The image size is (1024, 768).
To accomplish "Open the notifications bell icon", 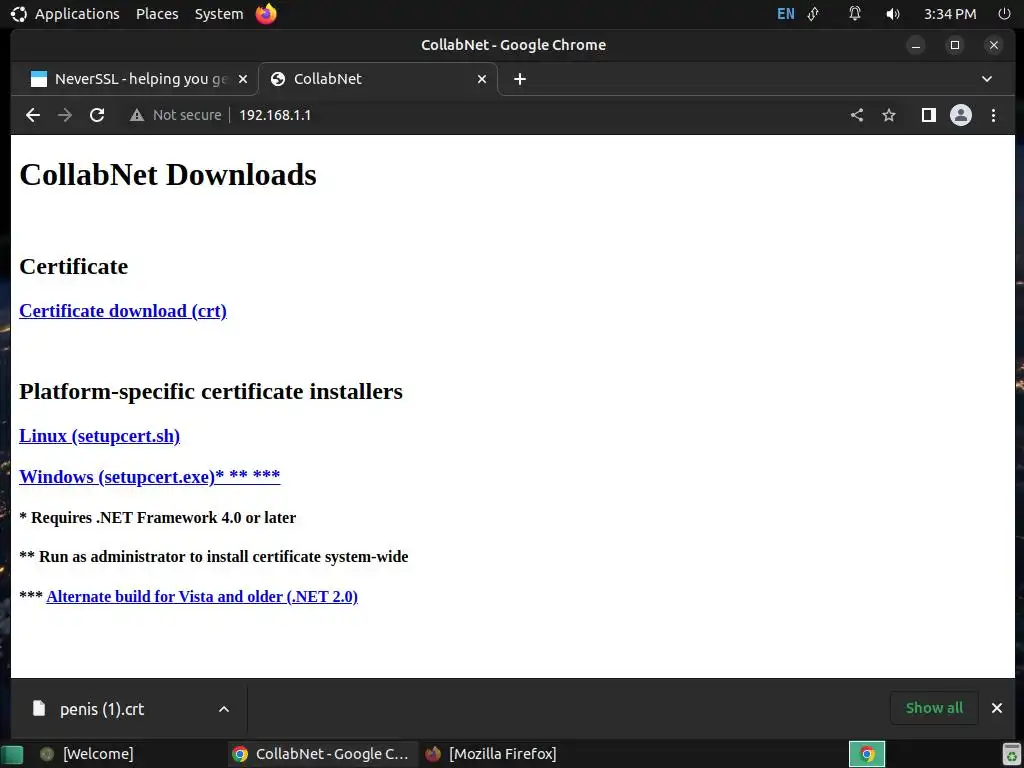I will [x=854, y=14].
